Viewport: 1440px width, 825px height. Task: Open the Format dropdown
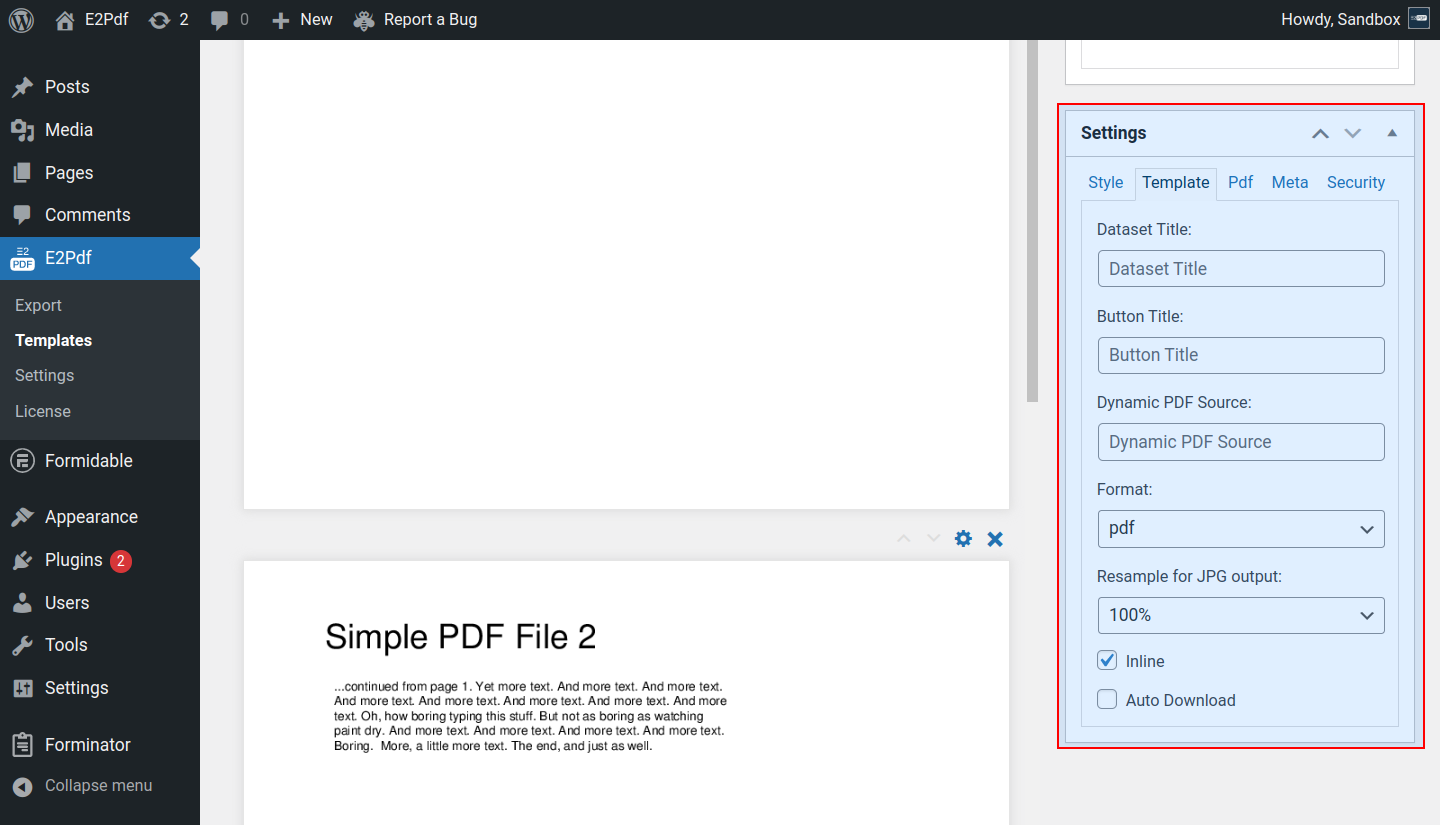point(1240,529)
